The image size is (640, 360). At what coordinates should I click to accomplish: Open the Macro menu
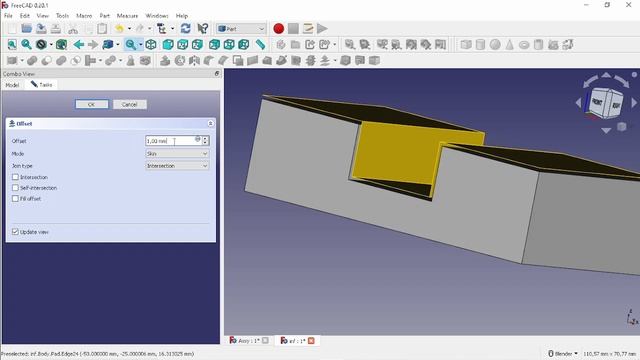click(x=84, y=16)
